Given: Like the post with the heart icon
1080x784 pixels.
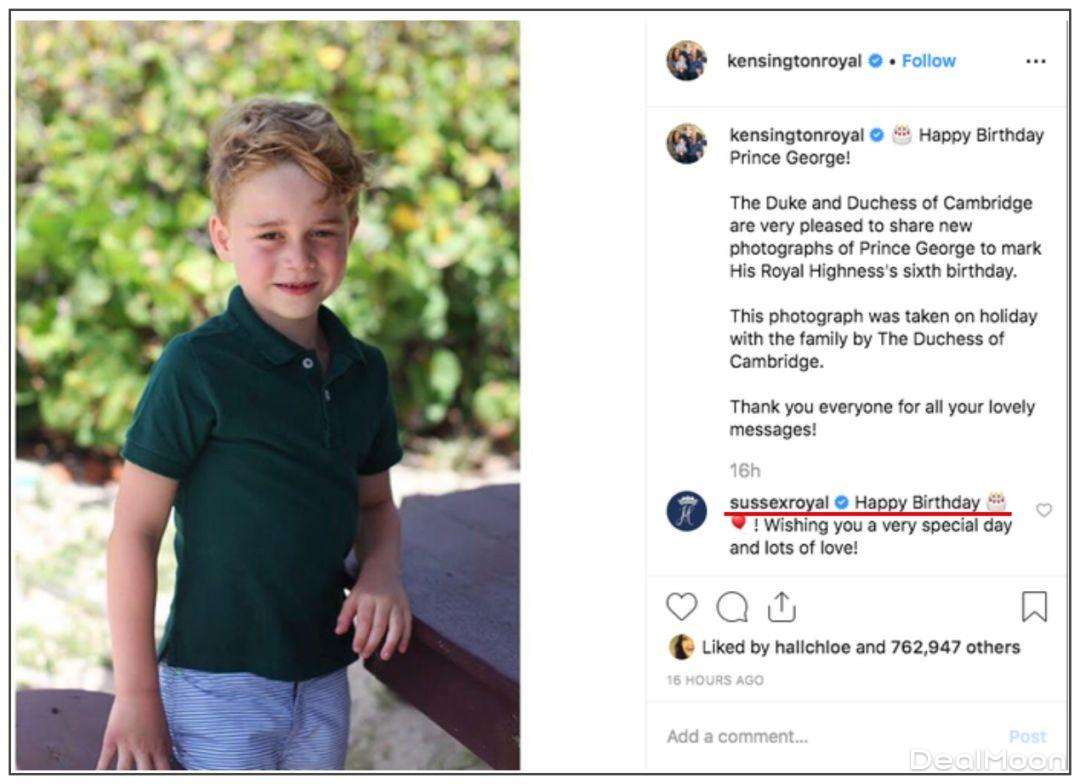Looking at the screenshot, I should coord(681,607).
